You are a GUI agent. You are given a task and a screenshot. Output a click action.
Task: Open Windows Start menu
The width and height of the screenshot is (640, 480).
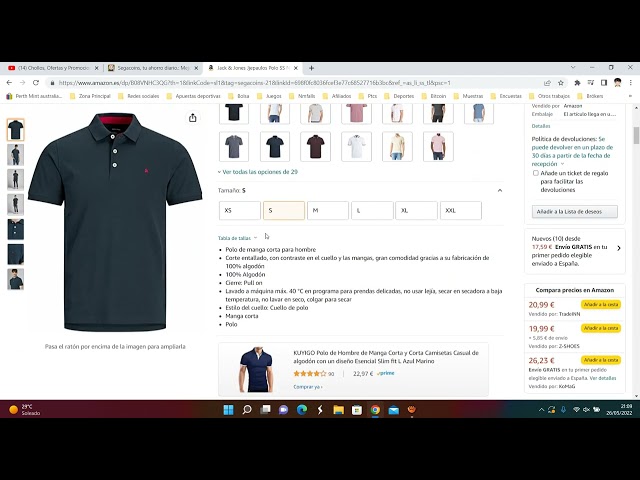(x=229, y=409)
